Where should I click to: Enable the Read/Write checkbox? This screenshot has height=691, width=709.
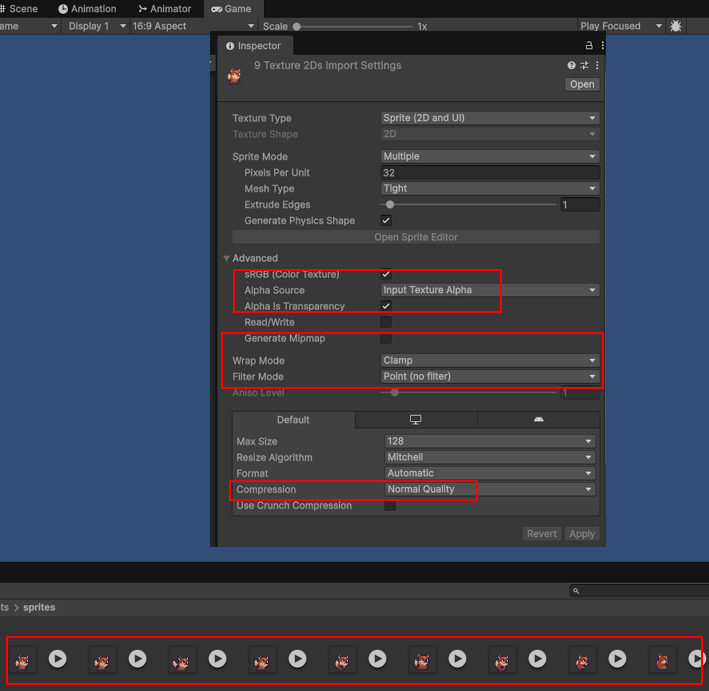[x=386, y=323]
